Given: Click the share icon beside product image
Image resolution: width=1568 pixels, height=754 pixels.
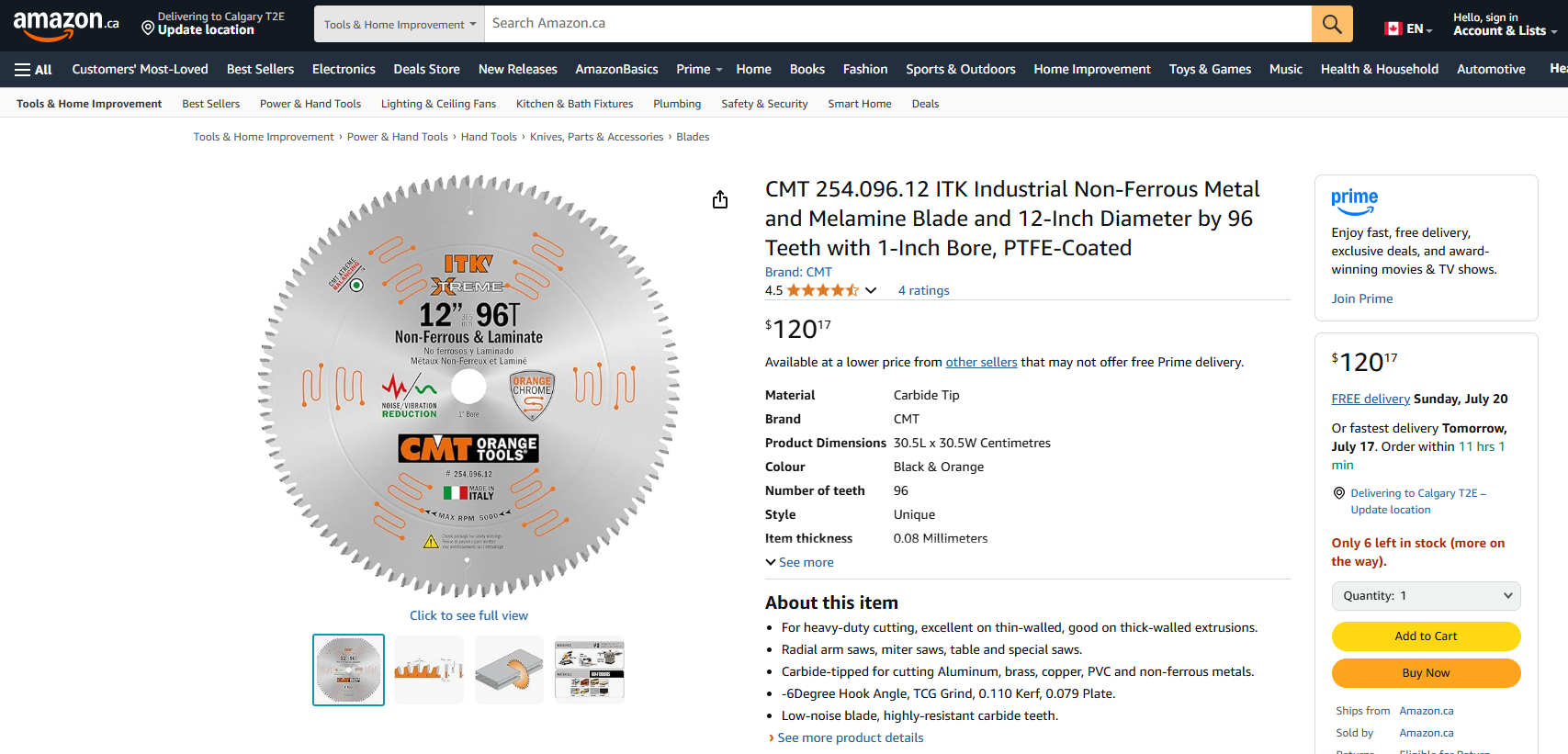Looking at the screenshot, I should pos(720,199).
